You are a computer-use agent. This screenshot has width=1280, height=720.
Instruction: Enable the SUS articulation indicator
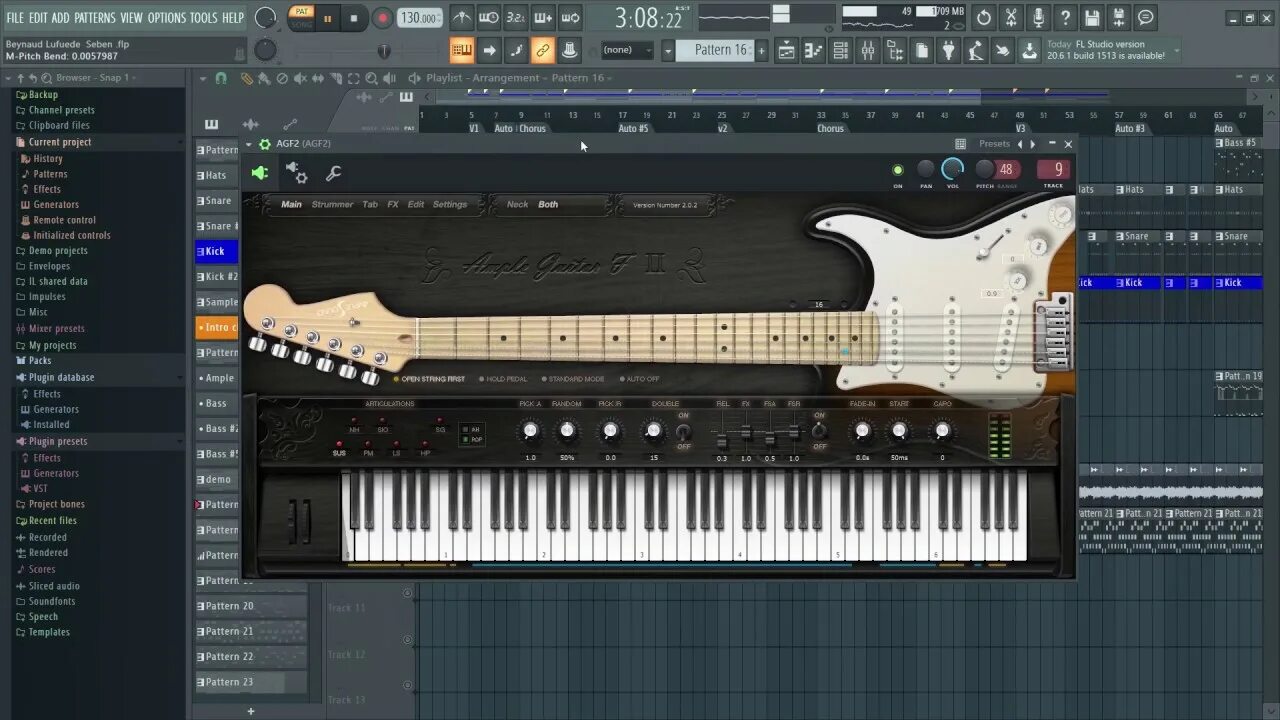pyautogui.click(x=339, y=444)
